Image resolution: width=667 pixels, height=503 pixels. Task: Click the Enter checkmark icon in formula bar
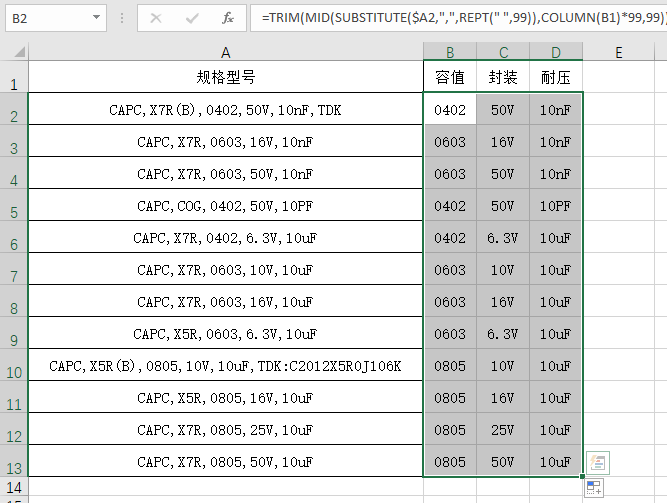point(191,18)
